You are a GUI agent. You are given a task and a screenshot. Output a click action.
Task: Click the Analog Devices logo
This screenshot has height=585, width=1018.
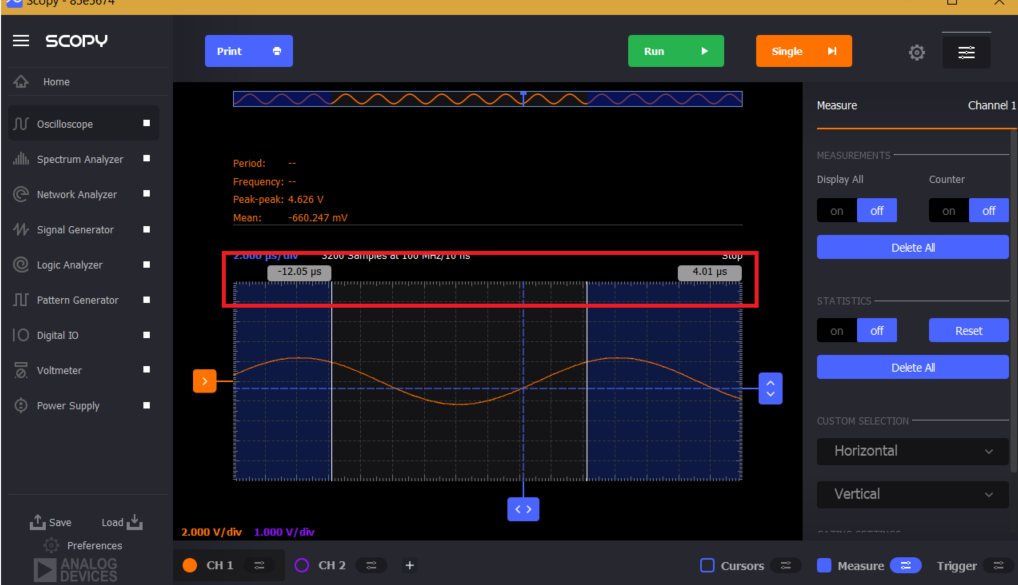[75, 569]
